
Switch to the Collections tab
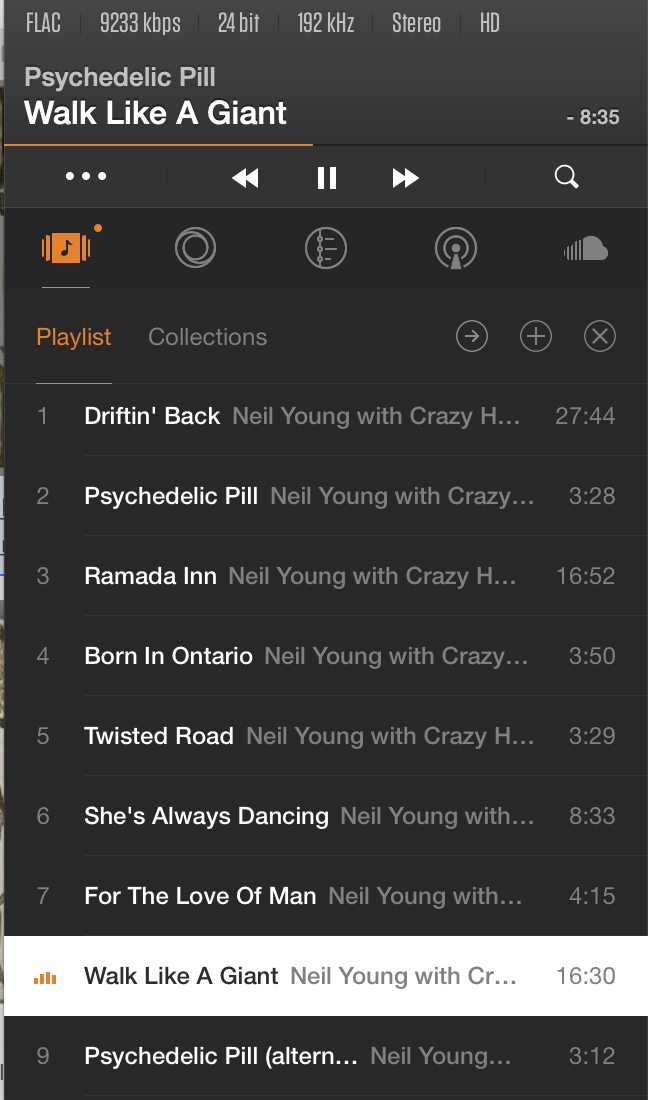point(207,337)
